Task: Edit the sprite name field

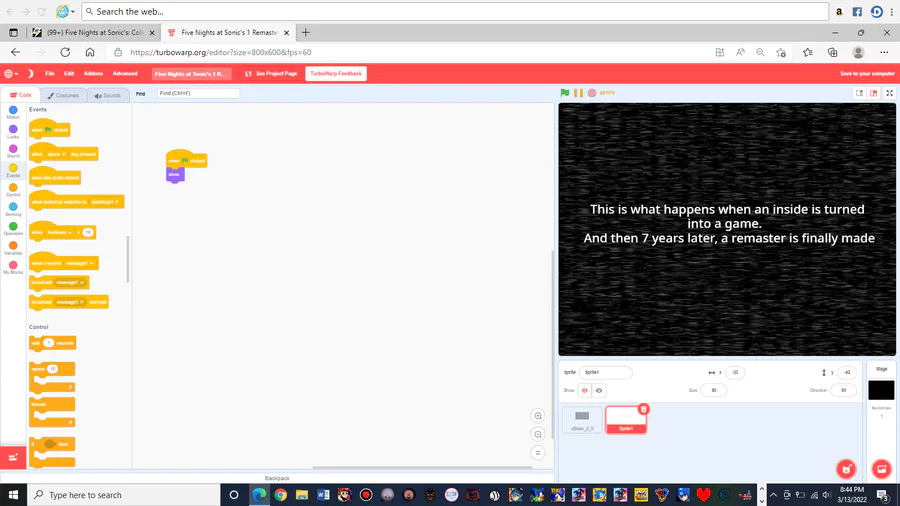Action: pyautogui.click(x=606, y=372)
